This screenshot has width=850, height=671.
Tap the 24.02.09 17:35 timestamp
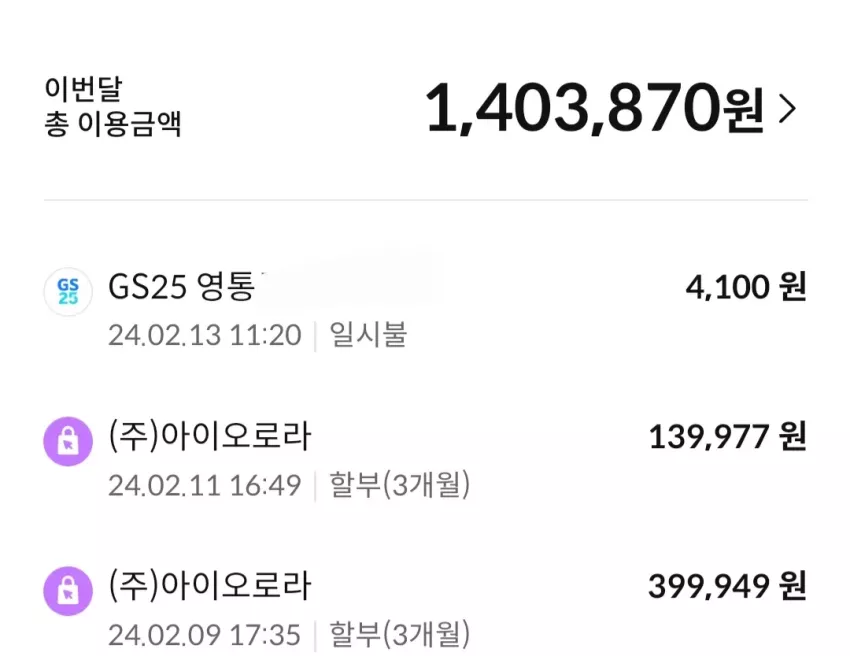click(204, 635)
